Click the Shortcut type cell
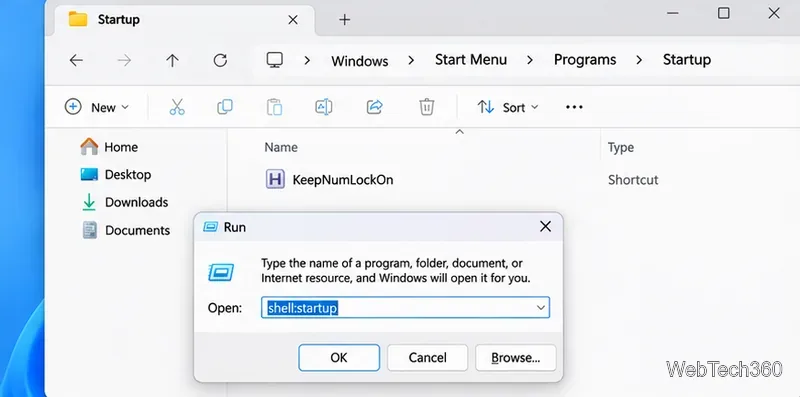Image resolution: width=800 pixels, height=397 pixels. click(x=633, y=180)
